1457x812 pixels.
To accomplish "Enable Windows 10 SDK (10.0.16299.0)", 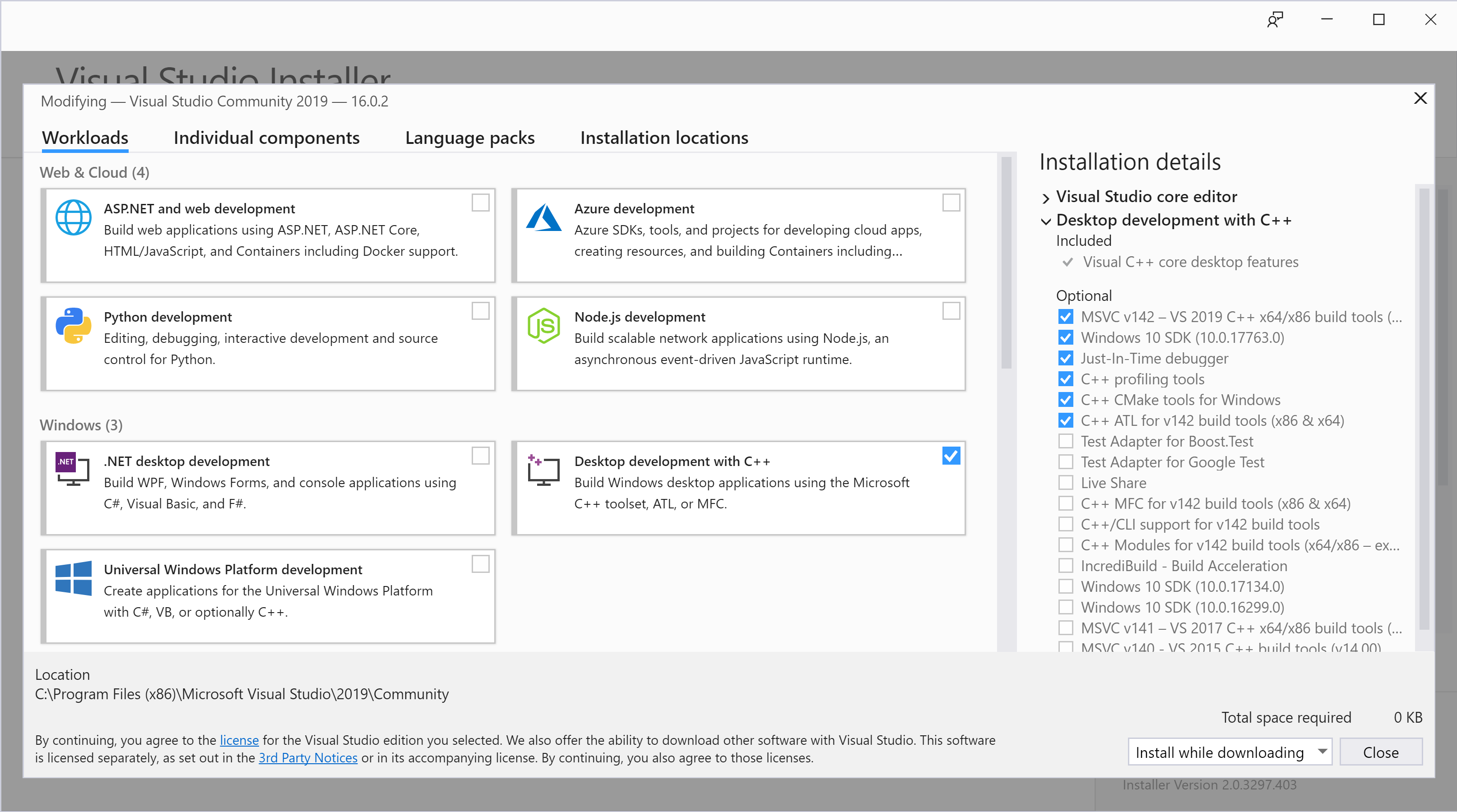I will [1066, 607].
